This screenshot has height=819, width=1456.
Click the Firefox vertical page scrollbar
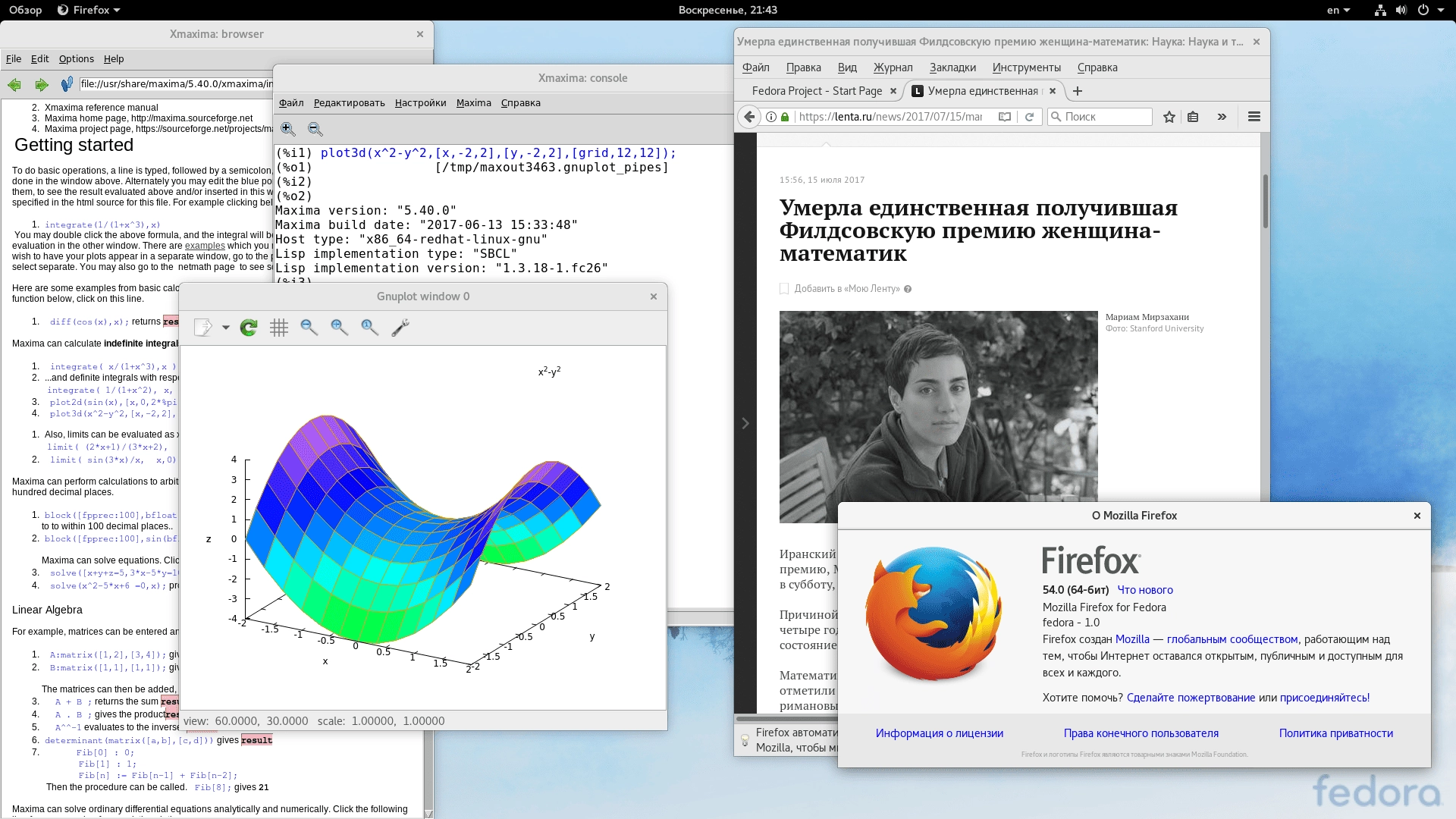pyautogui.click(x=1265, y=201)
